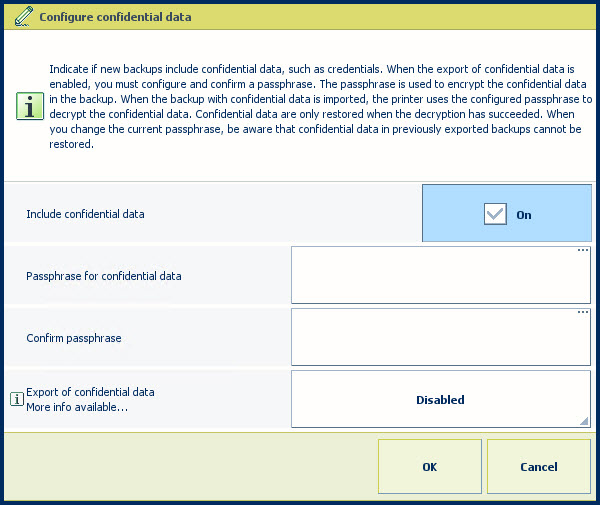Click small info icon beside Export of confidential data
The image size is (600, 505).
pyautogui.click(x=17, y=399)
